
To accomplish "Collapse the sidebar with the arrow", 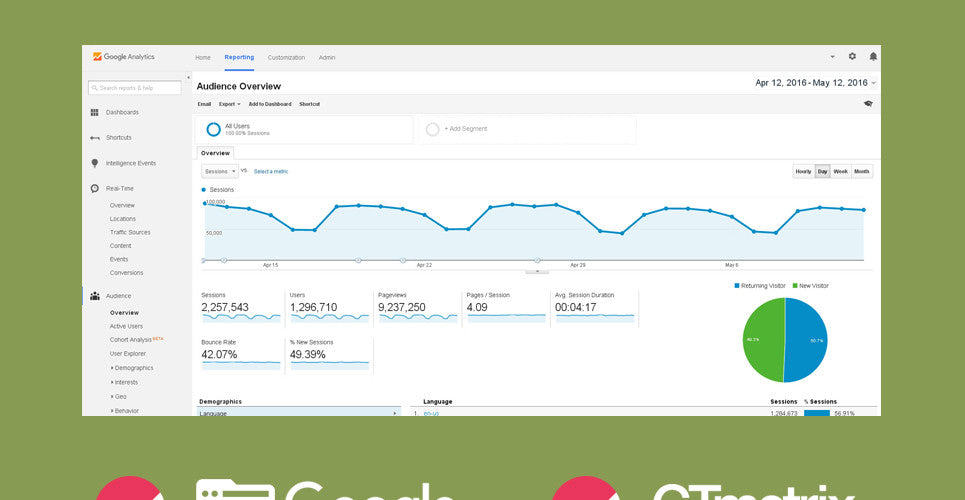I will click(188, 78).
